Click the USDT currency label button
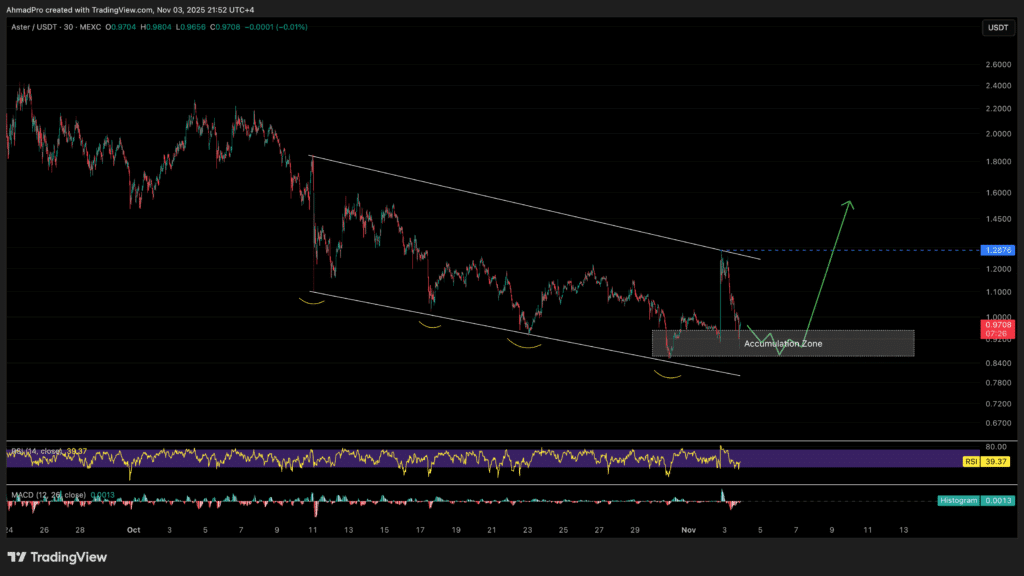Viewport: 1024px width, 576px height. (x=997, y=28)
